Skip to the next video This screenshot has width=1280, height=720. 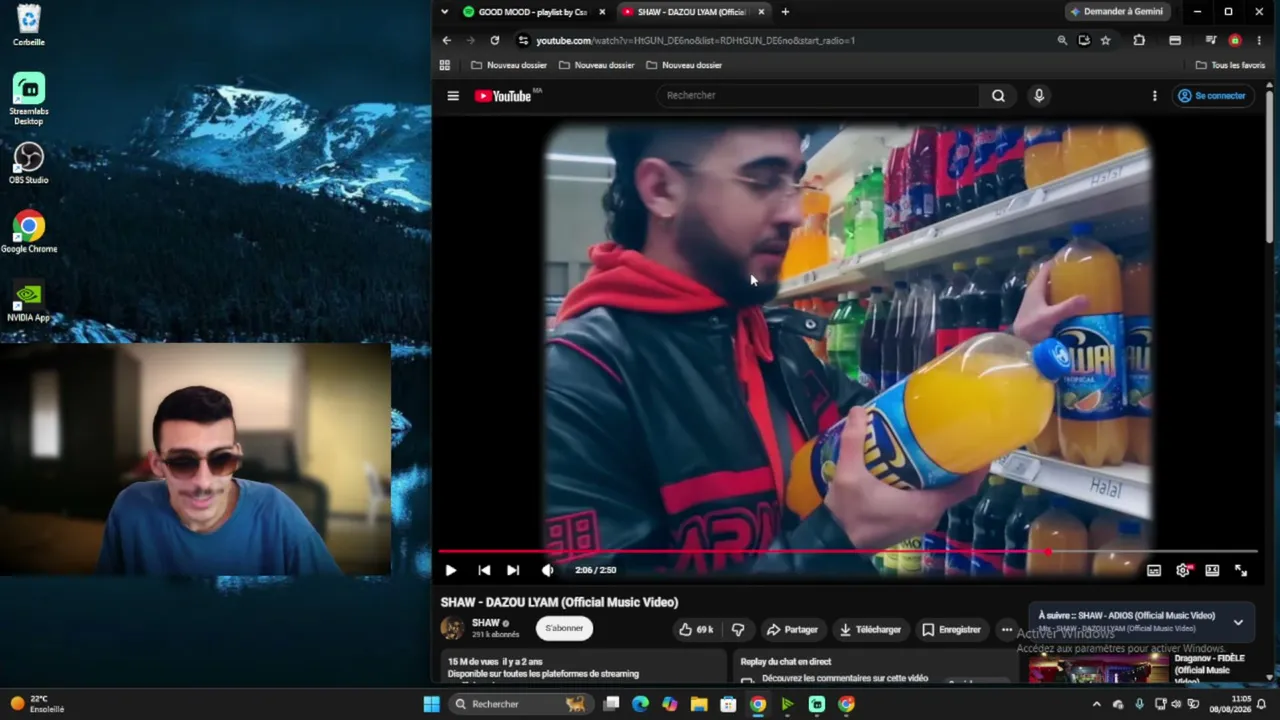click(513, 570)
